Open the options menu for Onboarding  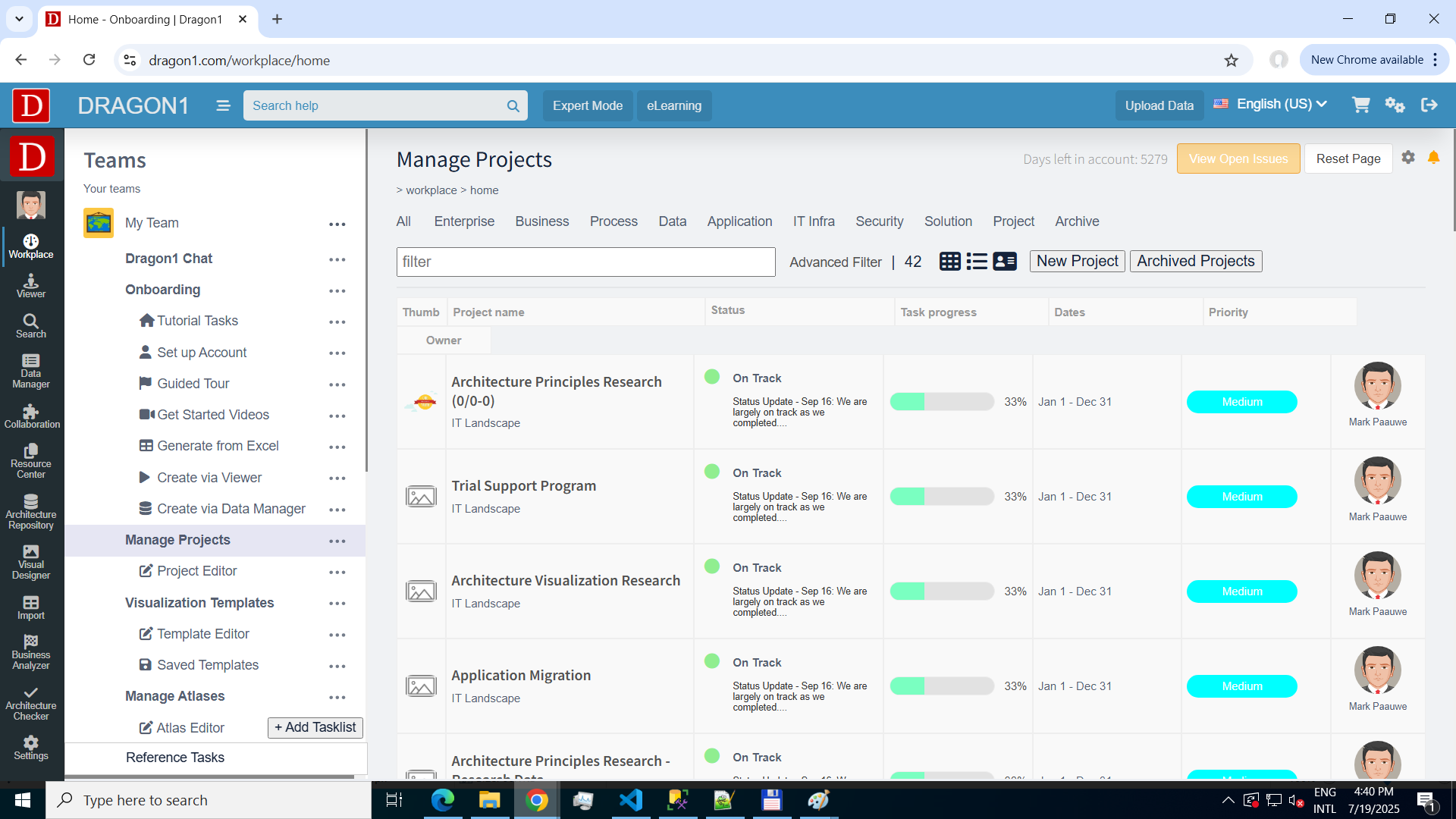click(337, 291)
